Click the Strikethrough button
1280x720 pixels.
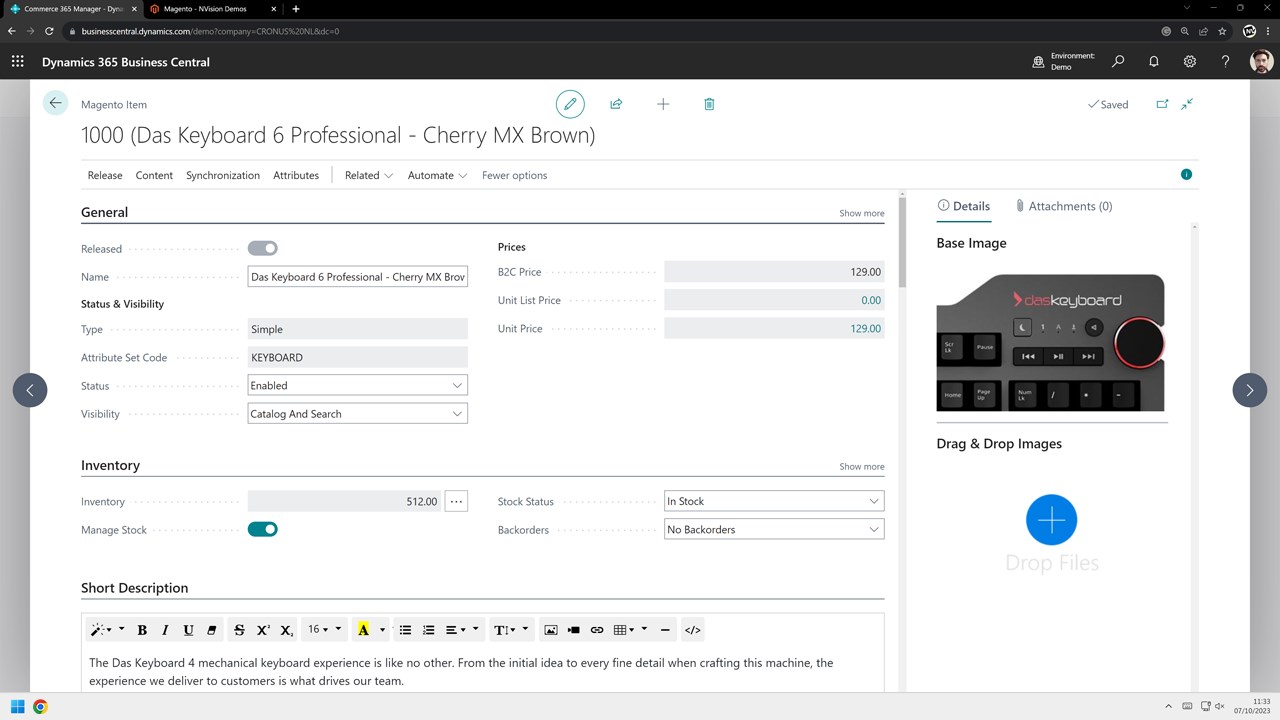239,630
